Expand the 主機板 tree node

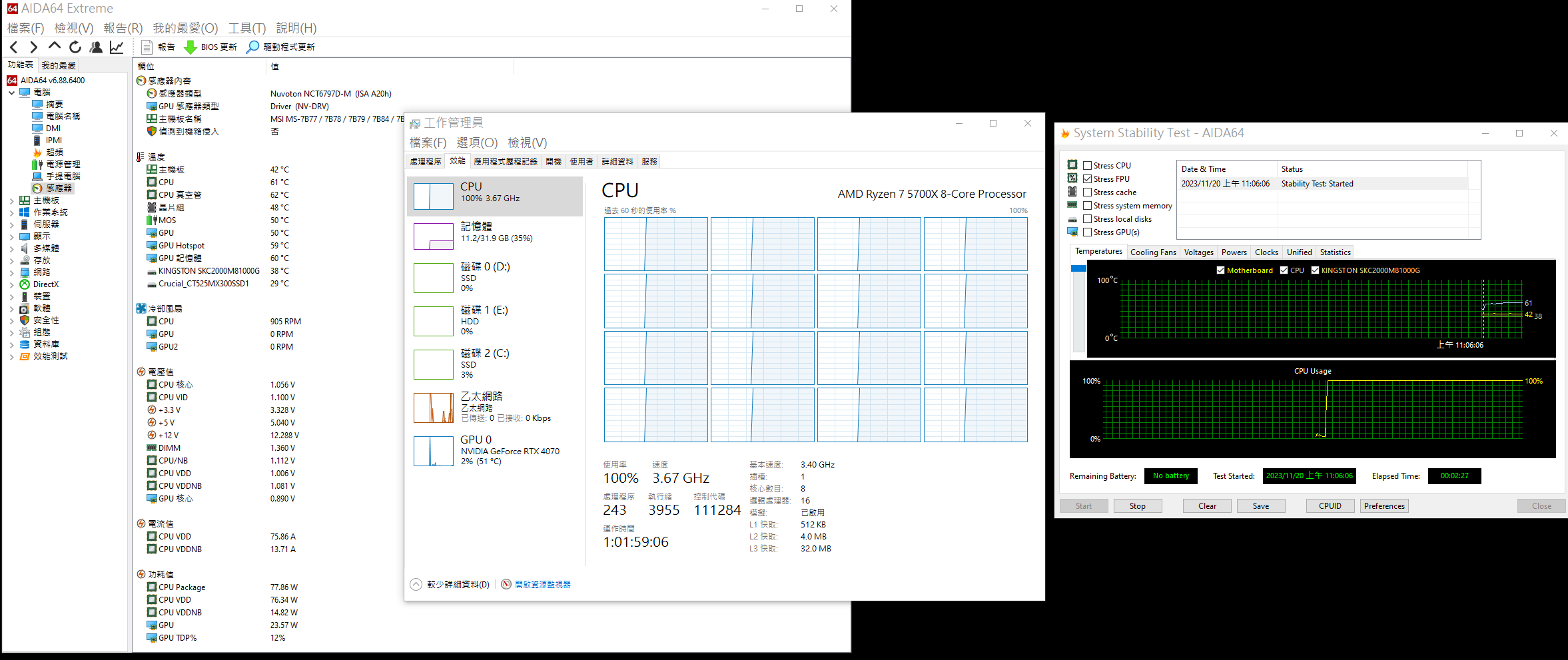(x=11, y=200)
